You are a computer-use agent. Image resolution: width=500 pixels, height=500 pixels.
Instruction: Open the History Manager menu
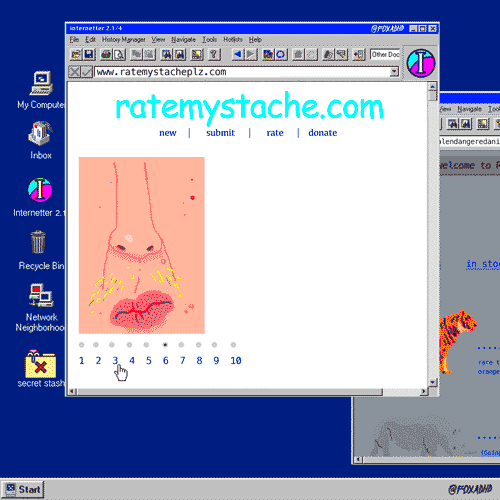coord(123,40)
